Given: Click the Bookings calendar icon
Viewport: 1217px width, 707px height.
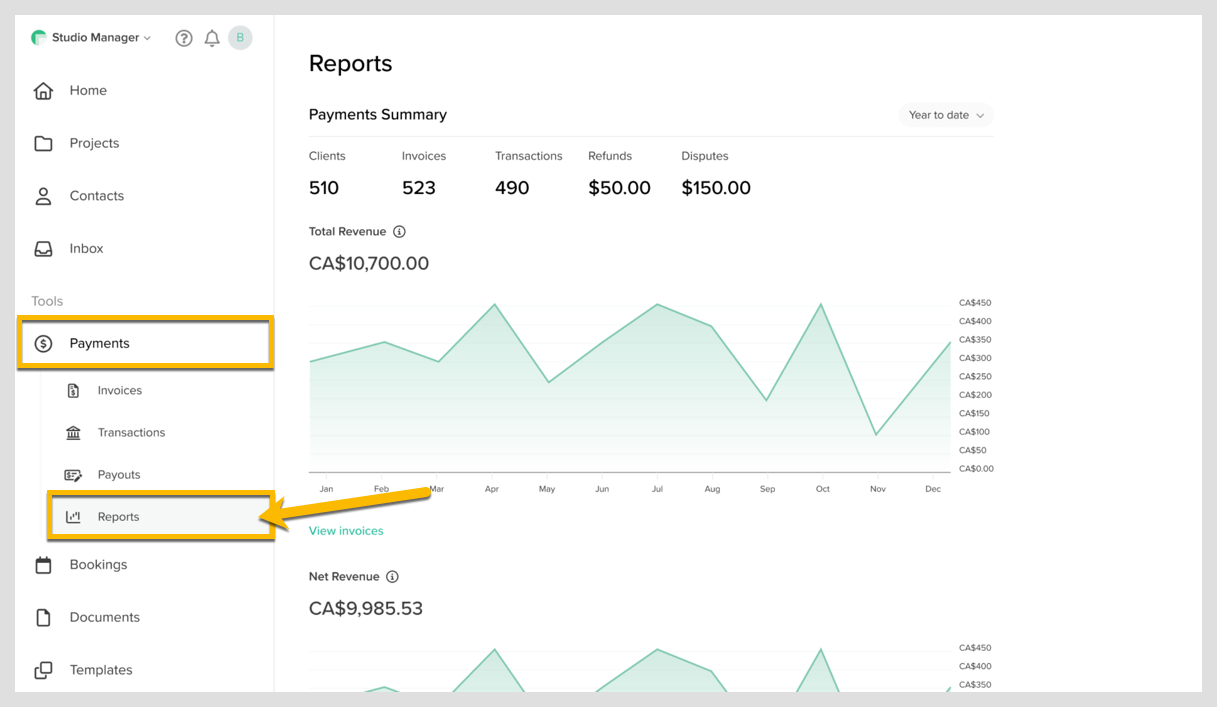Looking at the screenshot, I should (x=43, y=565).
